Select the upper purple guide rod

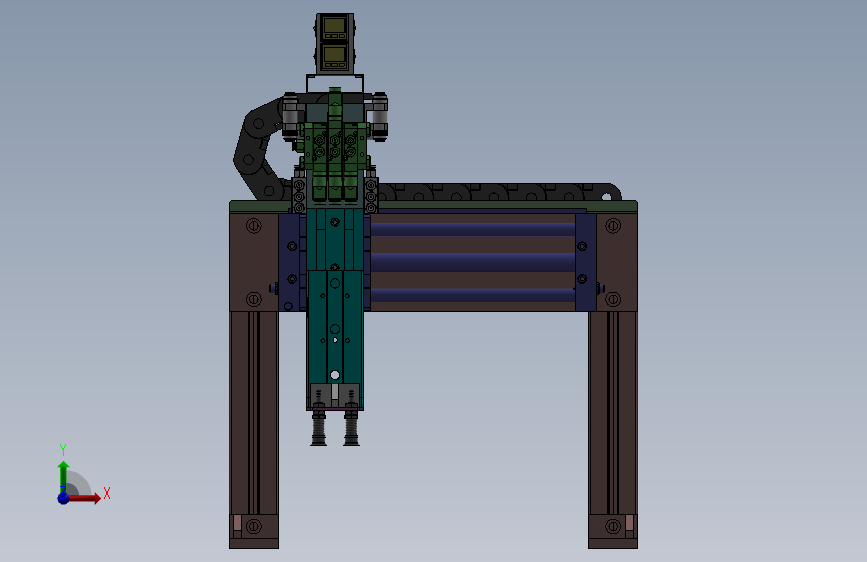473,229
